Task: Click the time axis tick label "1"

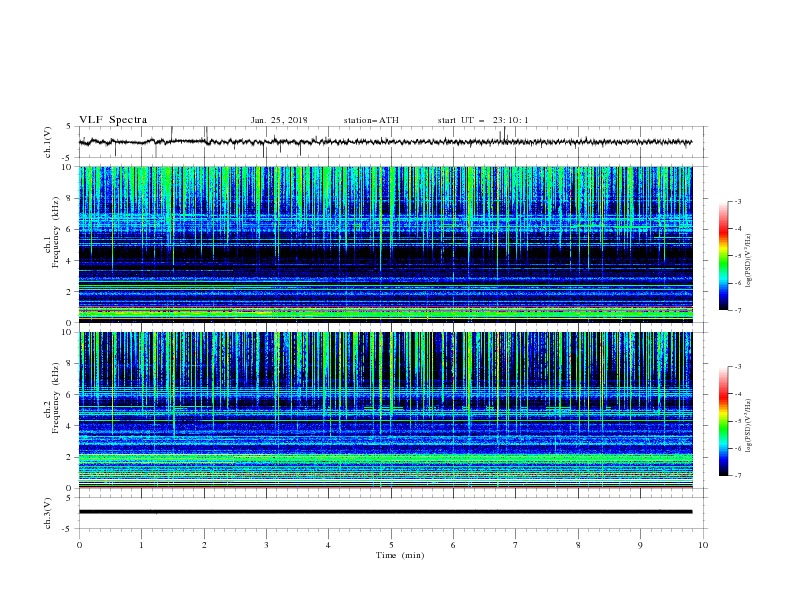Action: point(141,545)
